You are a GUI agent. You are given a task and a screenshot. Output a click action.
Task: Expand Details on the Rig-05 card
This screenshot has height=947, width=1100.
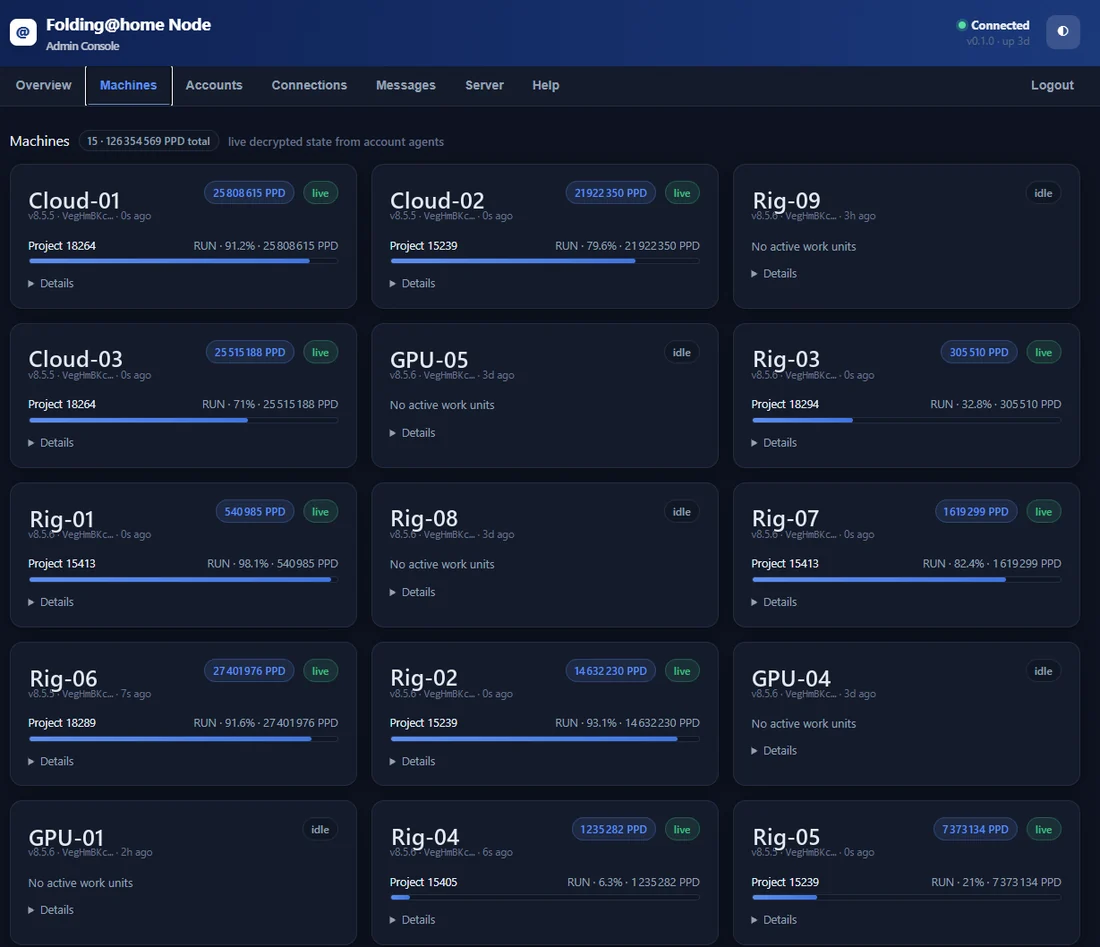click(774, 920)
